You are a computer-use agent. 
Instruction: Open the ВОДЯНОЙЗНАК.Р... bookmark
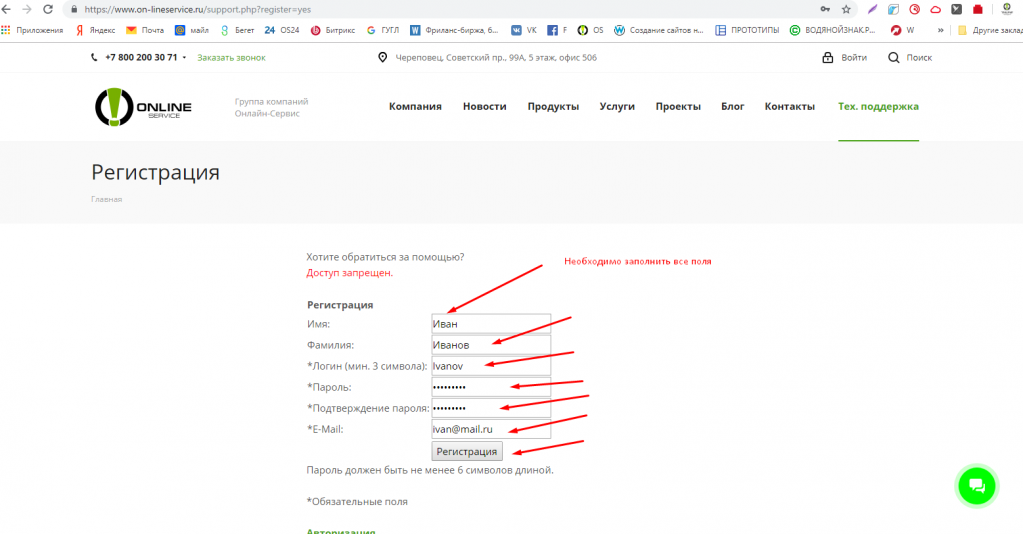tap(832, 30)
